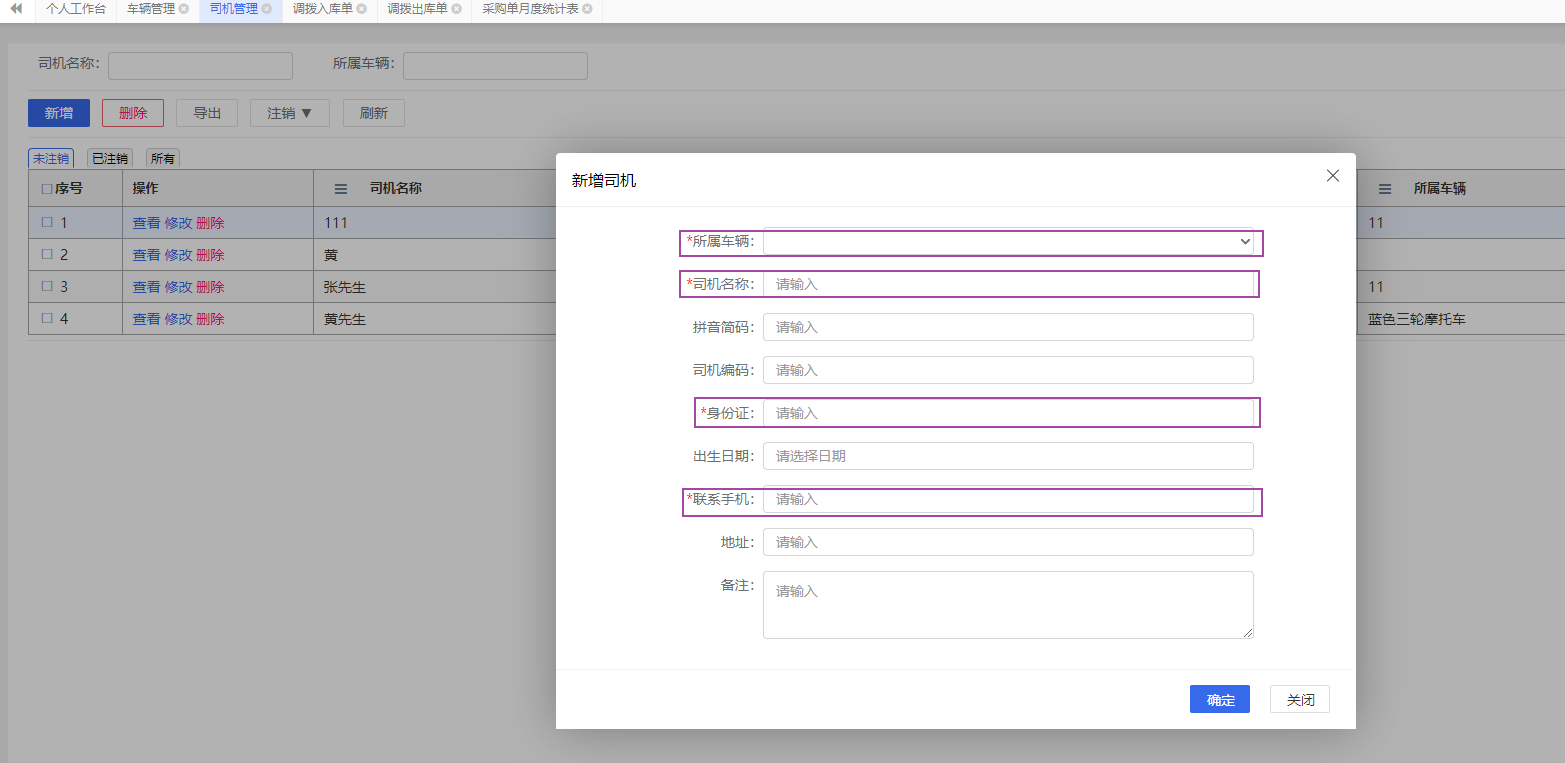1565x763 pixels.
Task: Check the checkbox for row 3
Action: tap(46, 286)
